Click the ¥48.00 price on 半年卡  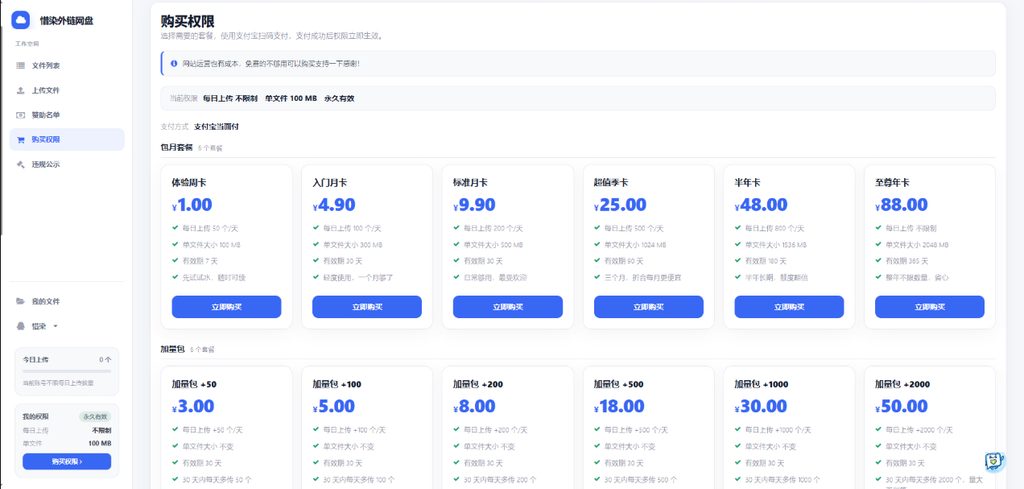[x=761, y=205]
